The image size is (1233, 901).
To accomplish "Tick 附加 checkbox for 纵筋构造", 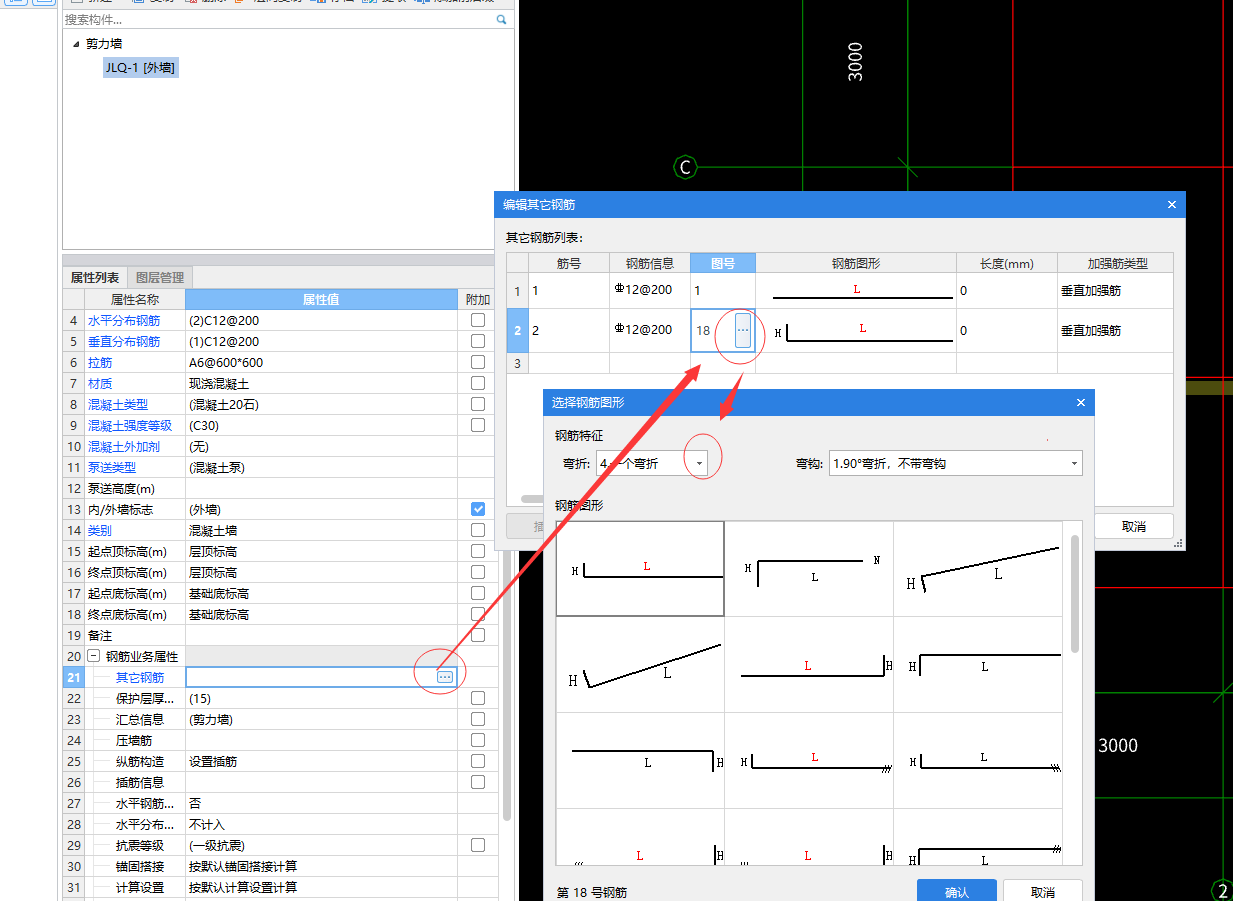I will point(478,761).
